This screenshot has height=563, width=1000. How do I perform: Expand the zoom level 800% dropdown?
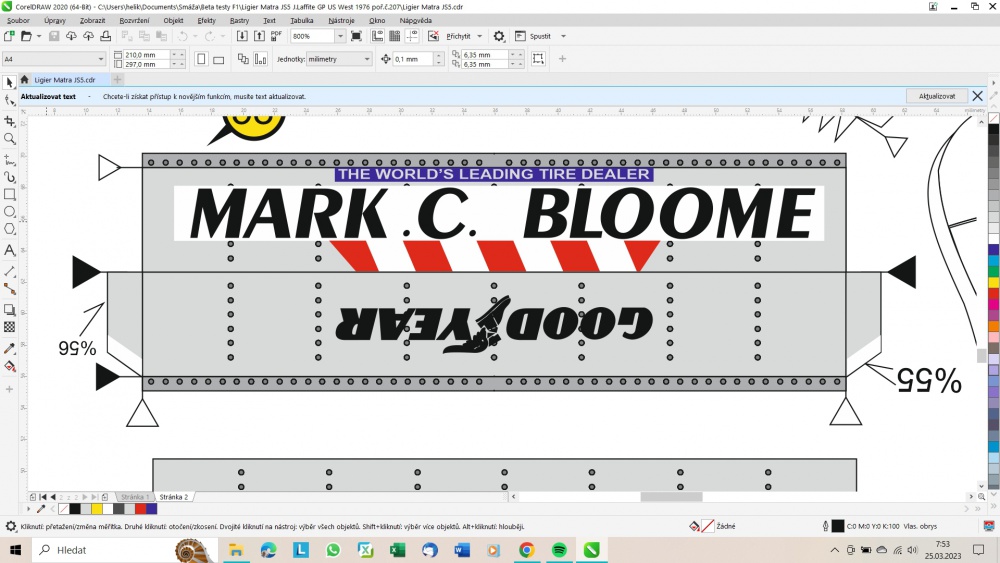click(x=340, y=36)
